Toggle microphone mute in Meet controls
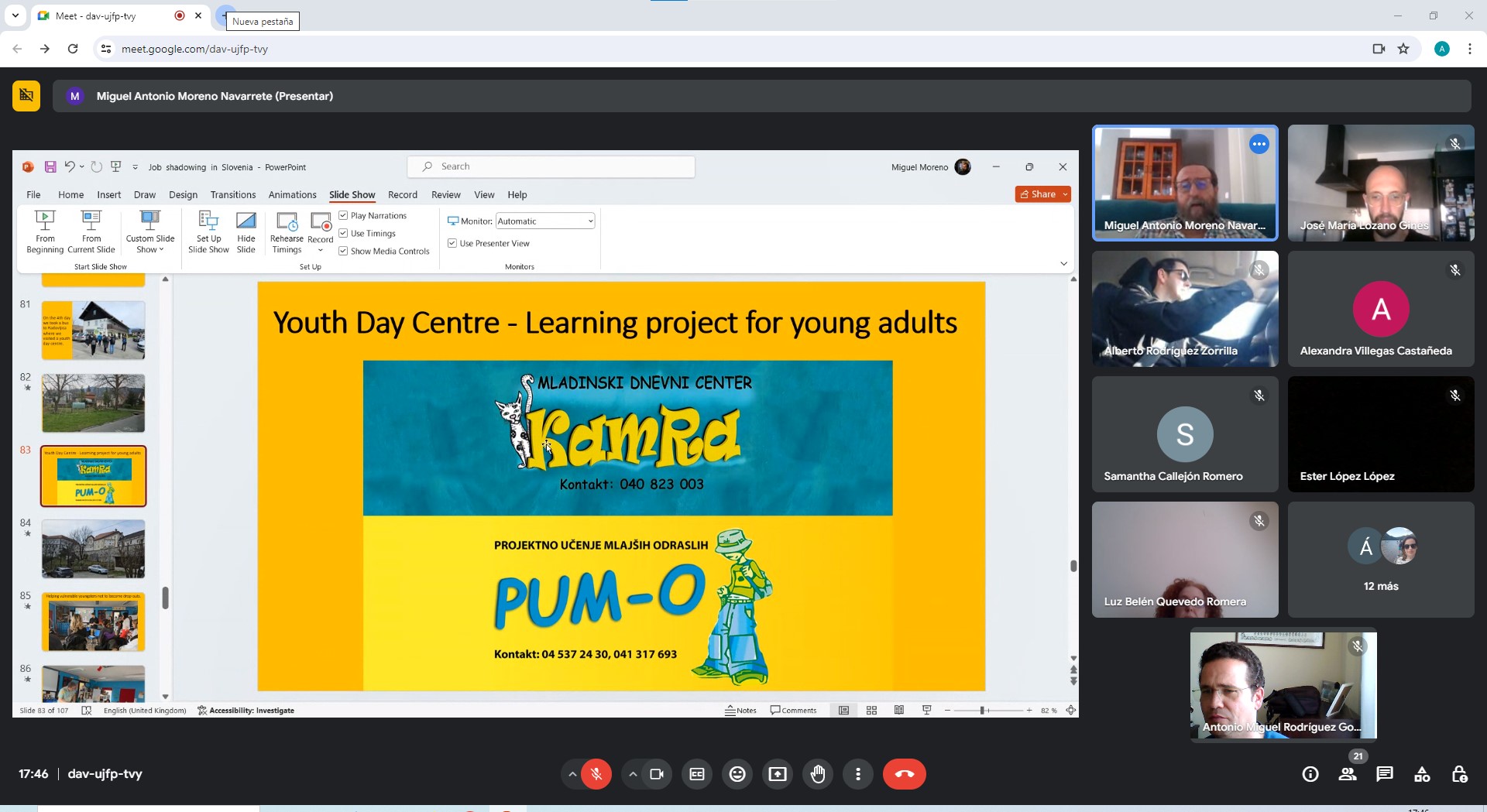This screenshot has height=812, width=1487. [x=596, y=774]
